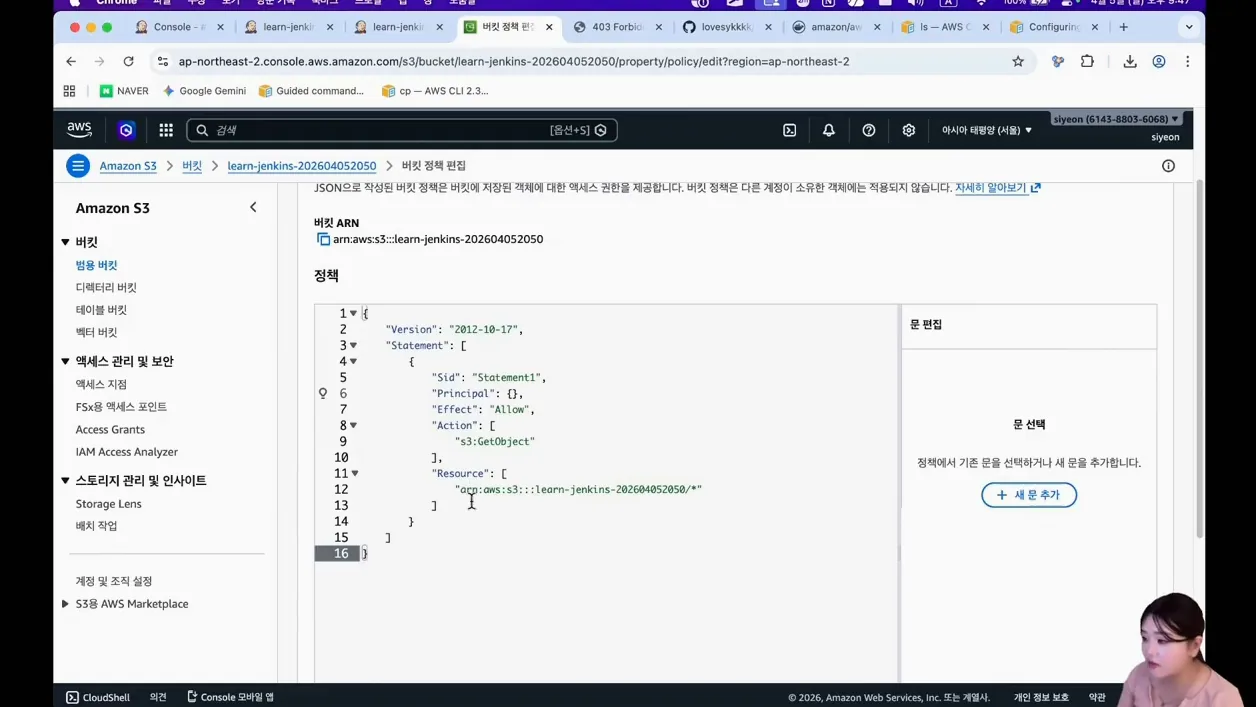Fold the Action array at line 8
The width and height of the screenshot is (1256, 707).
353,425
